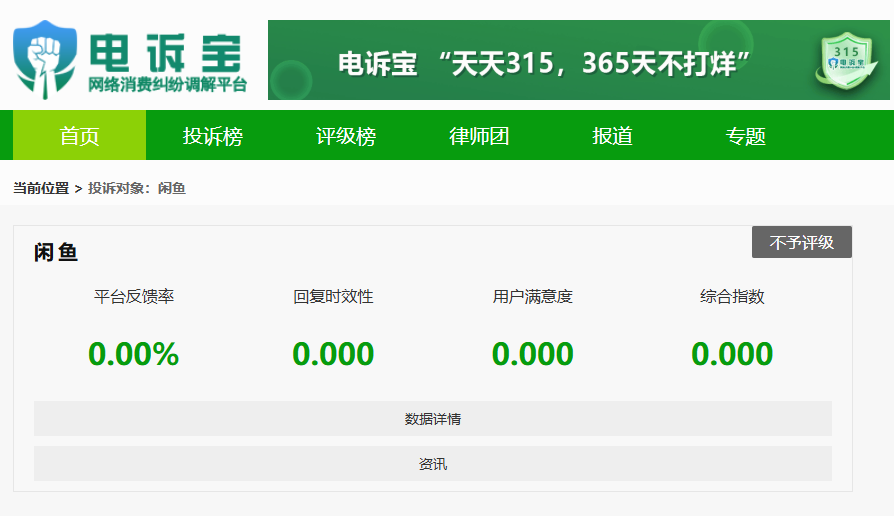Click the 闲鱼 company heading
894x516 pixels.
56,252
